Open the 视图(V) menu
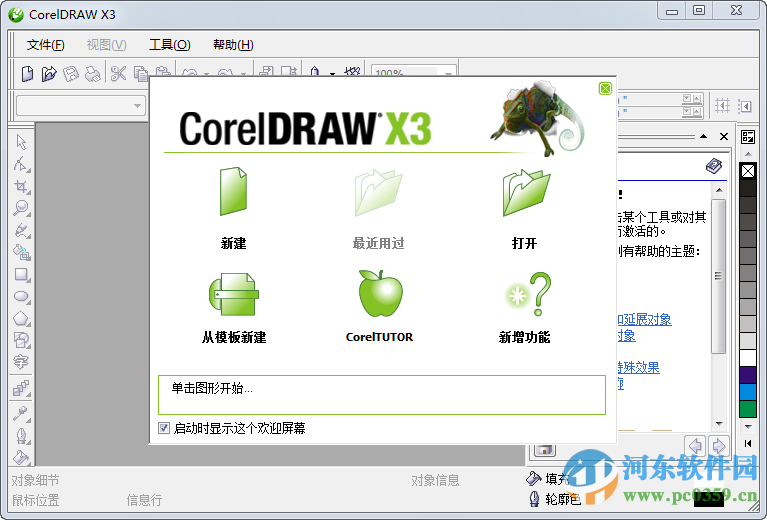 coord(106,45)
